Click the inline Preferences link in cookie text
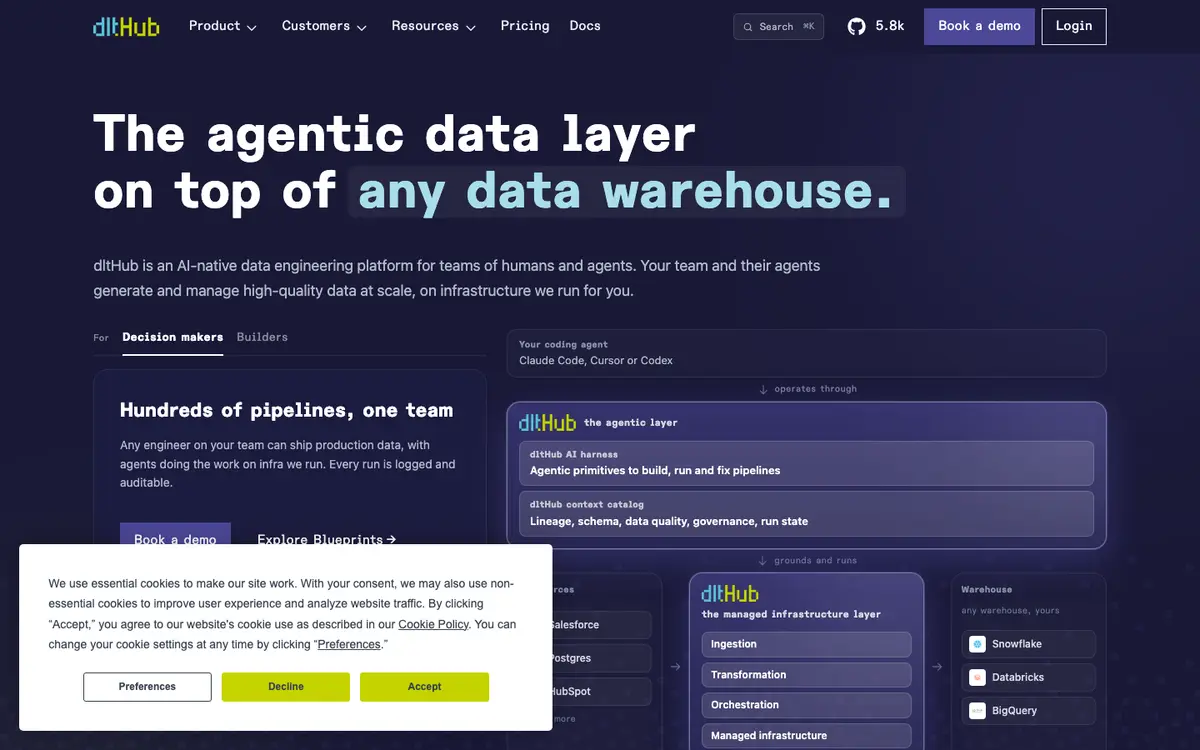 [349, 645]
